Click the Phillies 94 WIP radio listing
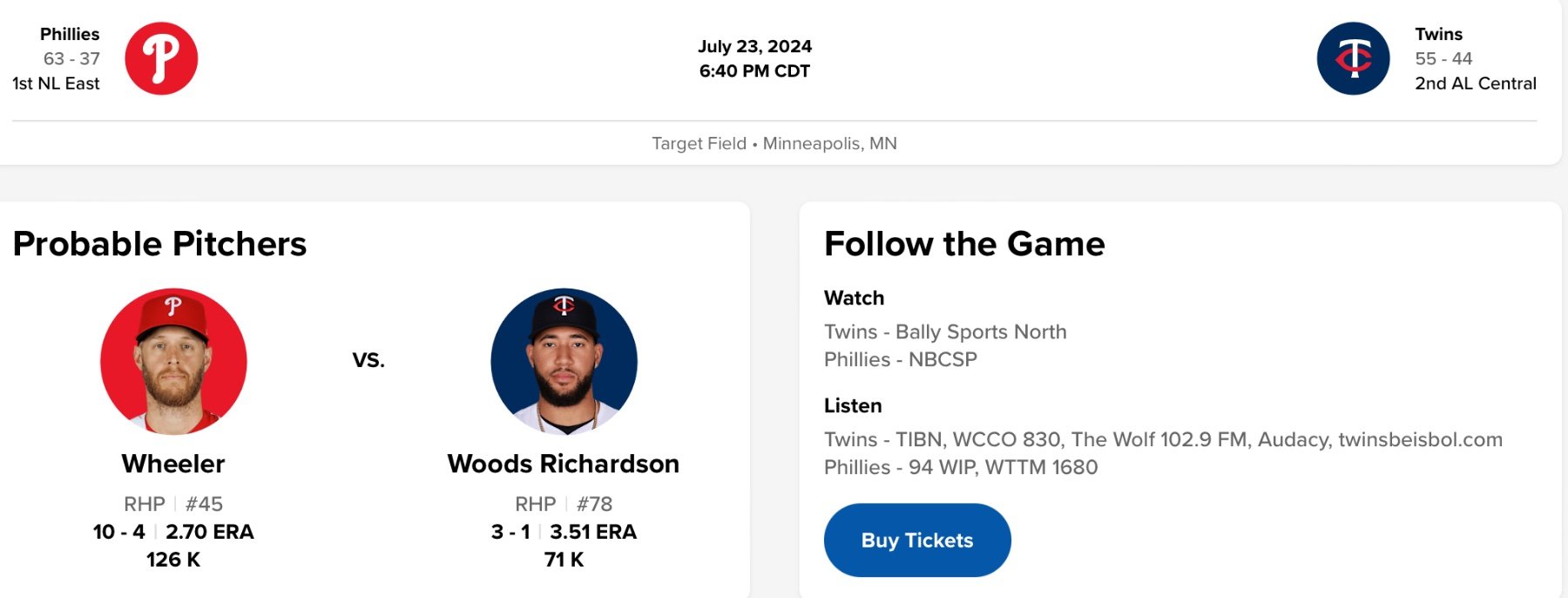Screen dimensions: 1568x598 tap(960, 467)
